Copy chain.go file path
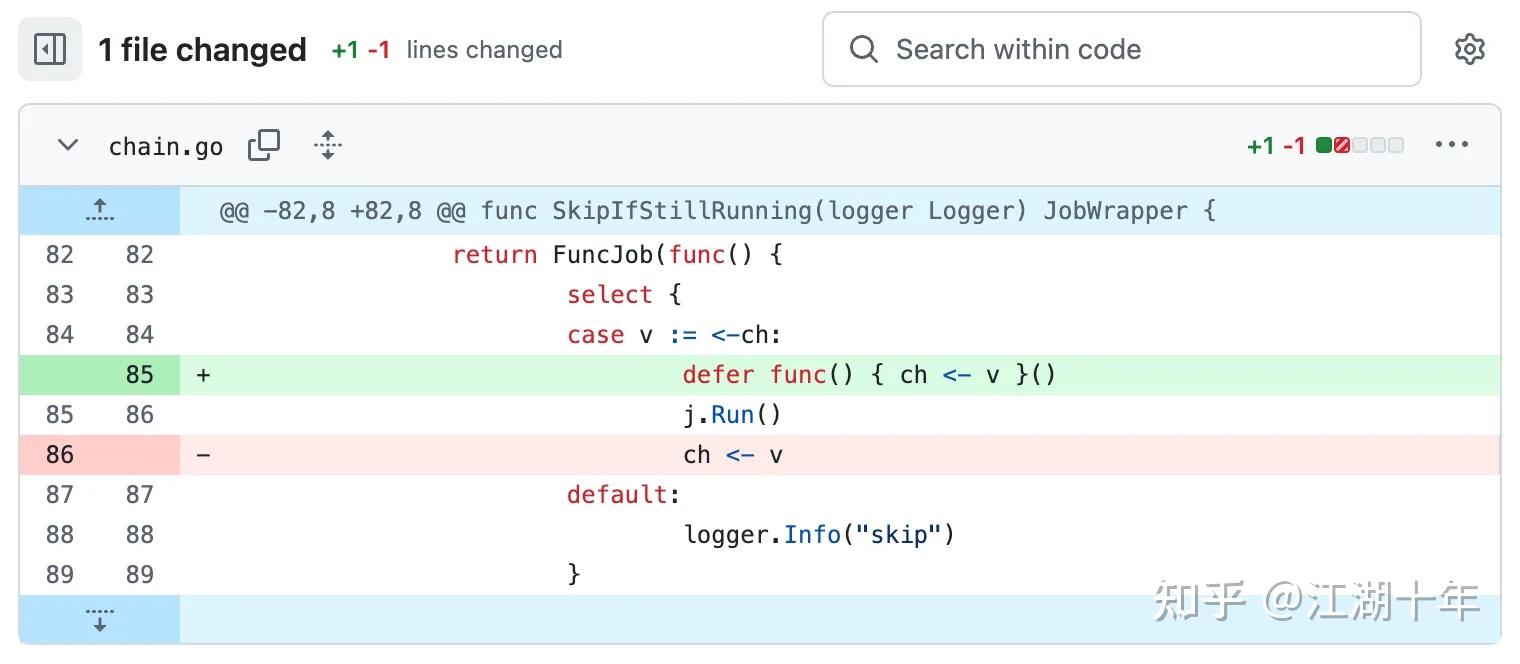 (x=264, y=146)
